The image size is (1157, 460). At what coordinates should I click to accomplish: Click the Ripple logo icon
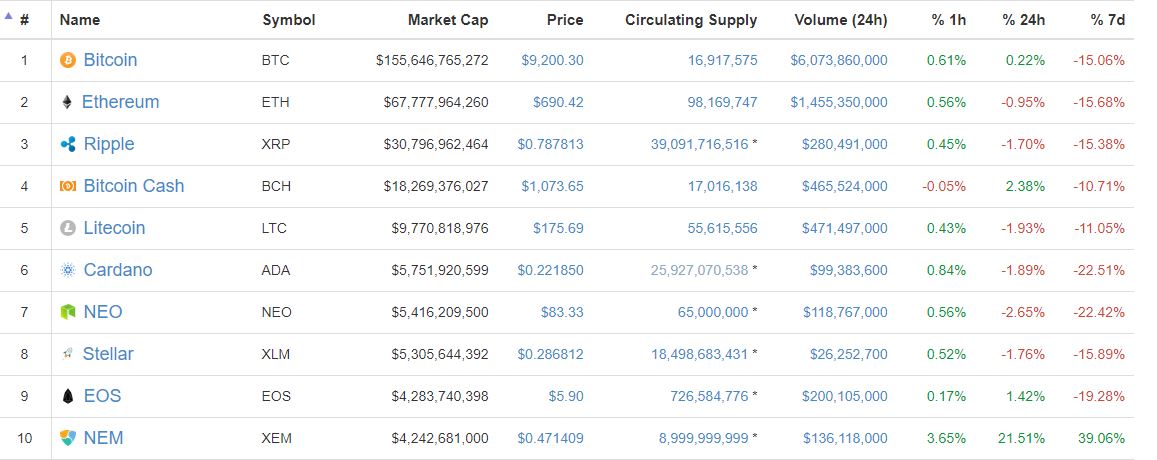click(68, 144)
